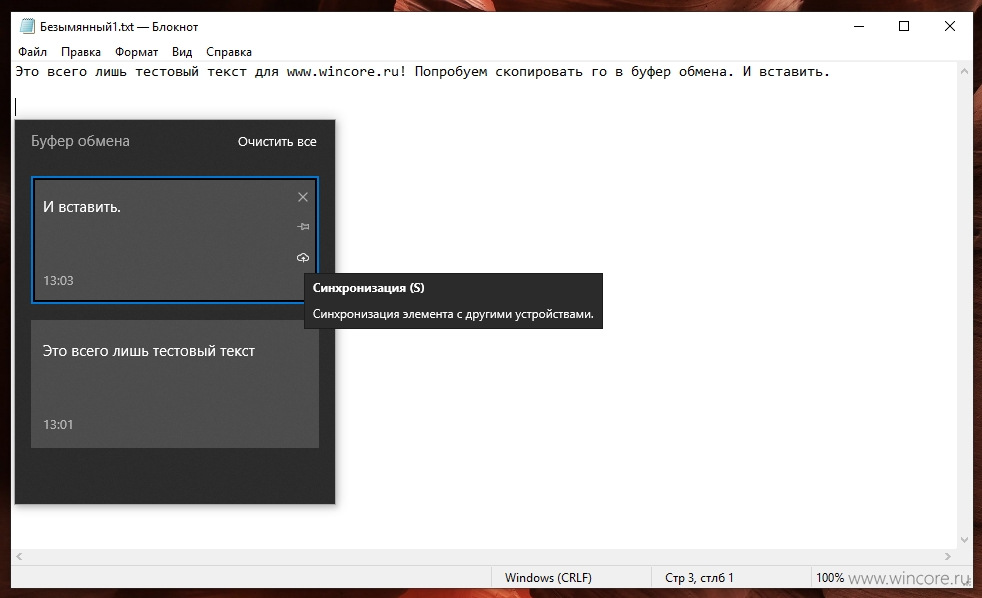Pin the "И вставить." clipboard item
This screenshot has width=982, height=598.
(x=302, y=227)
